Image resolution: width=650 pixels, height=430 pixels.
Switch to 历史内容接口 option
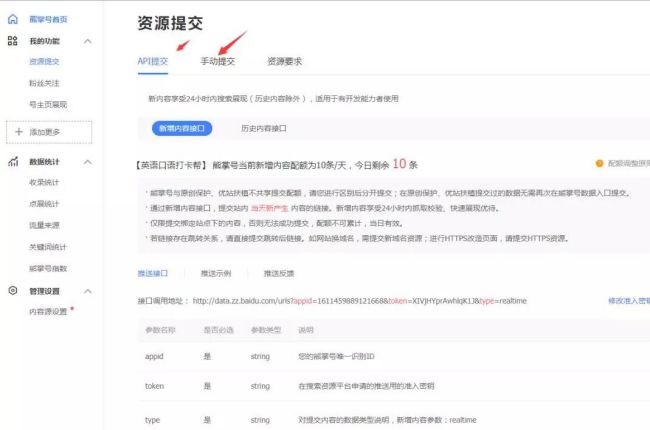[x=264, y=128]
